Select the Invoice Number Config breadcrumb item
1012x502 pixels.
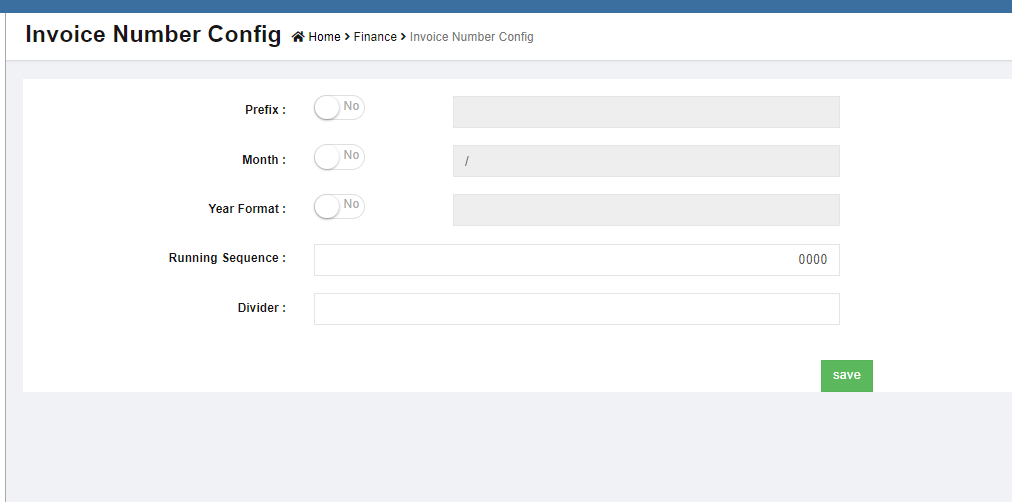point(471,37)
